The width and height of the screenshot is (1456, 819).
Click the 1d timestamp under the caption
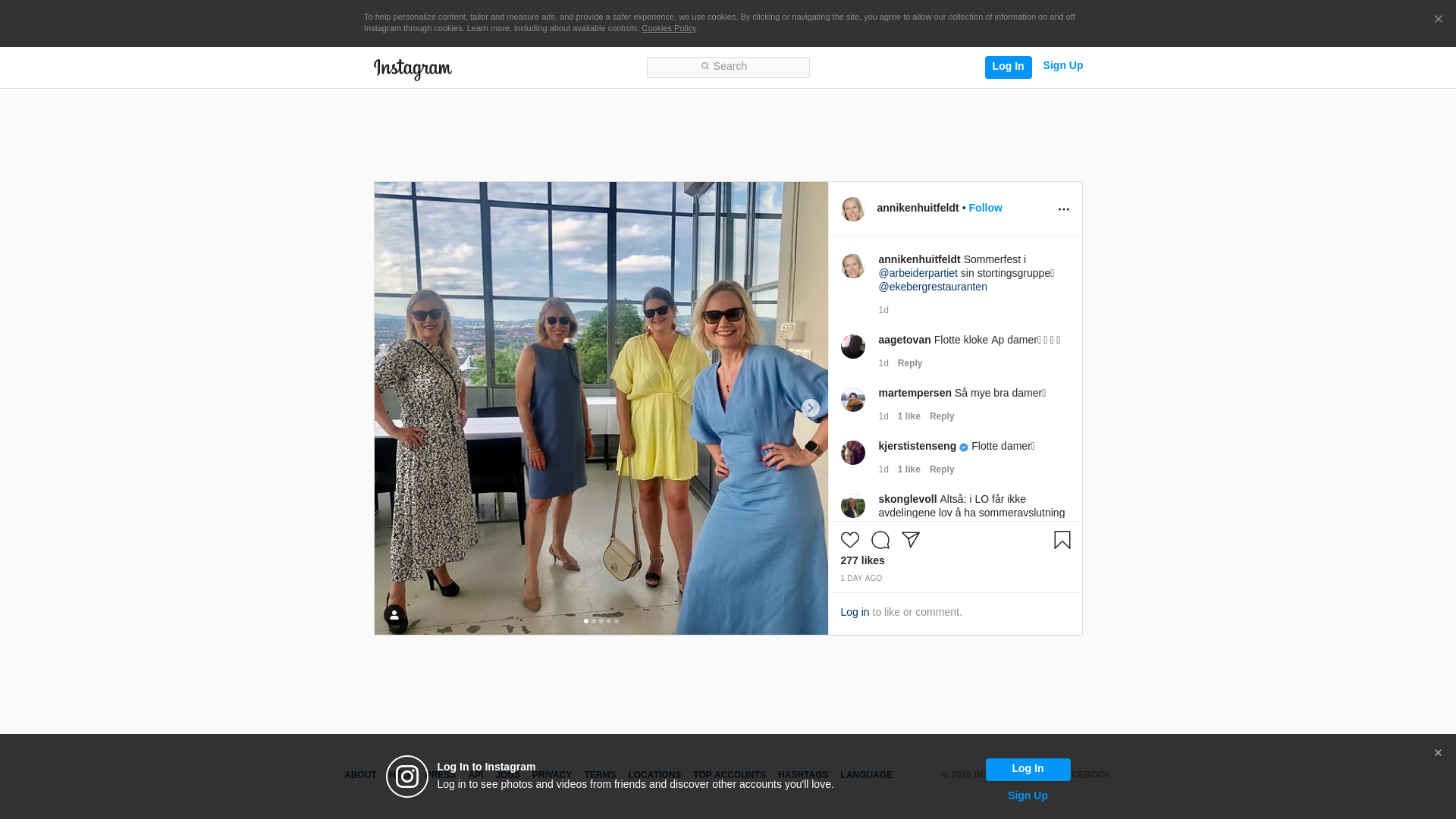click(x=883, y=310)
